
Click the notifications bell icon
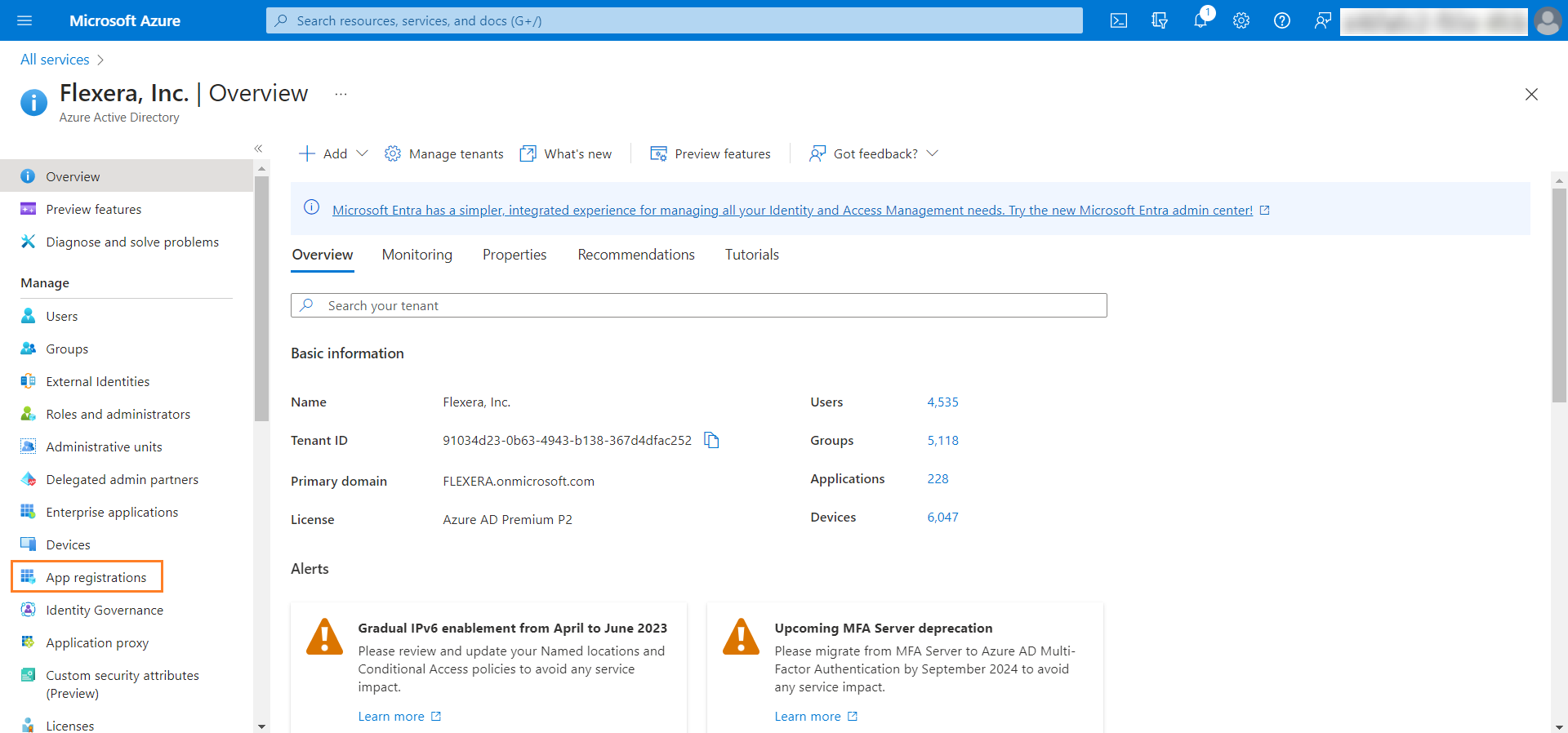coord(1200,20)
